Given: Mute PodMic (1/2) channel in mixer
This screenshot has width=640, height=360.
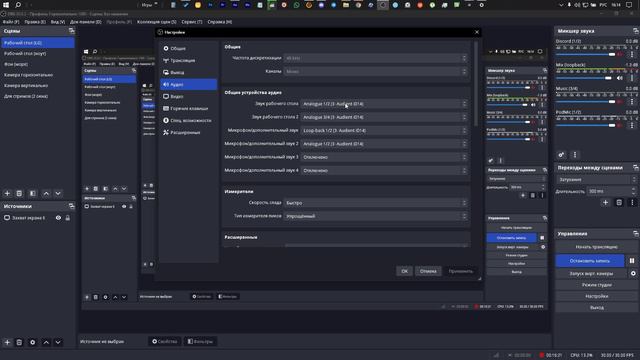Looking at the screenshot, I should 620,125.
